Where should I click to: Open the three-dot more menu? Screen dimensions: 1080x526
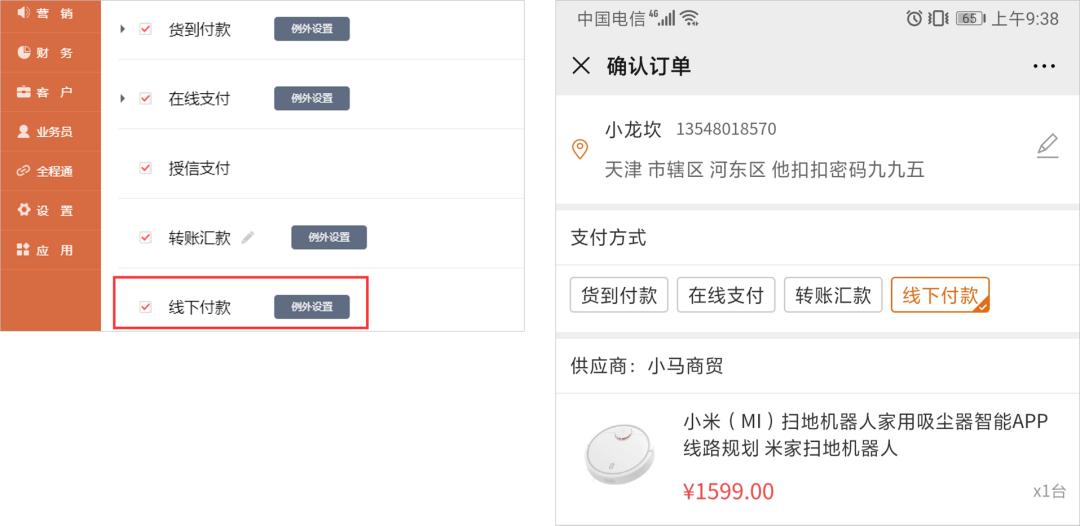click(x=1044, y=66)
